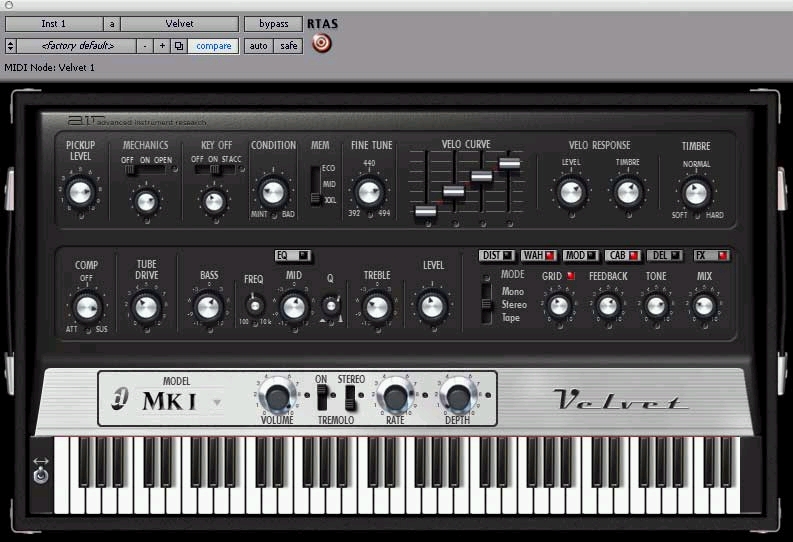Image resolution: width=793 pixels, height=542 pixels.
Task: Enable auto automation button
Action: 258,46
